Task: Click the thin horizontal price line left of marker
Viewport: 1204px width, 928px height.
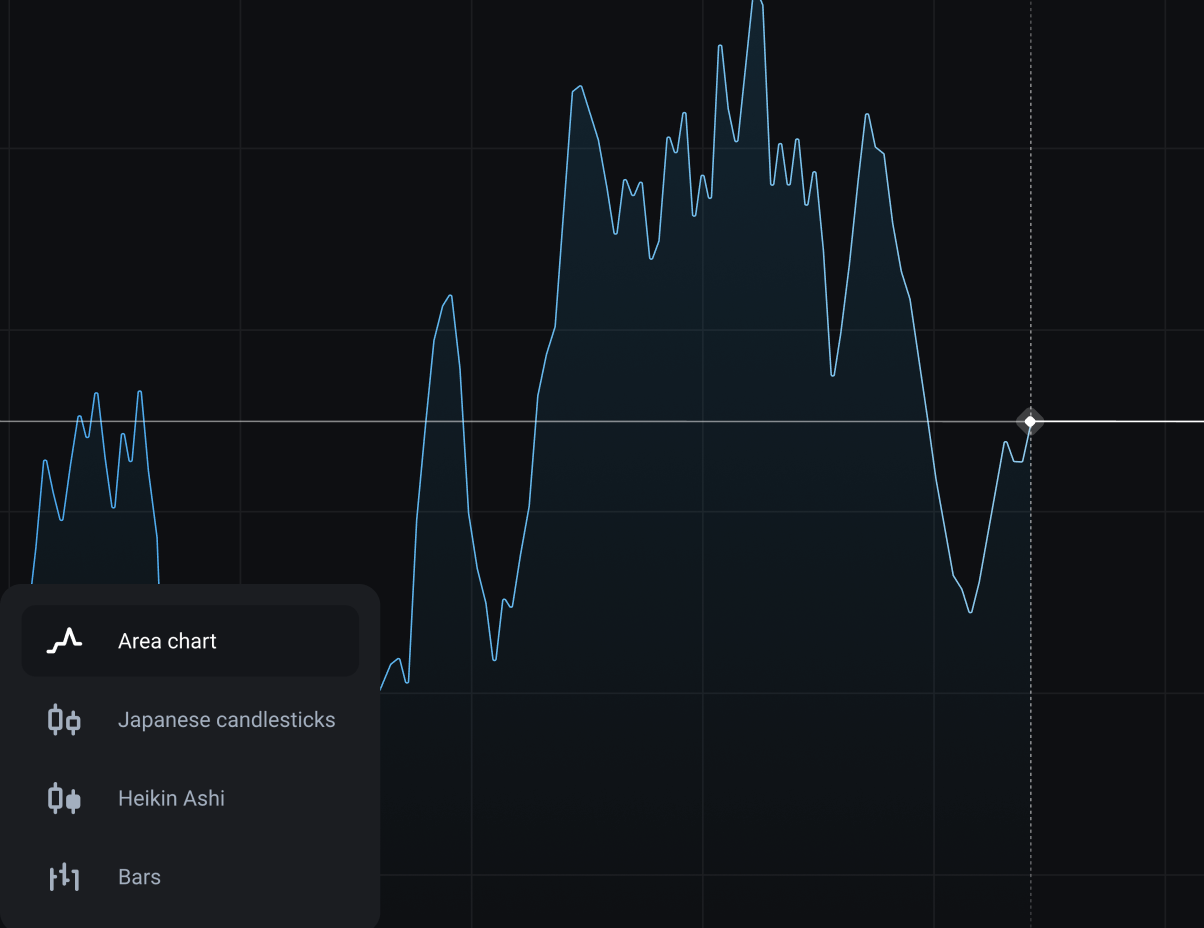Action: (x=300, y=421)
